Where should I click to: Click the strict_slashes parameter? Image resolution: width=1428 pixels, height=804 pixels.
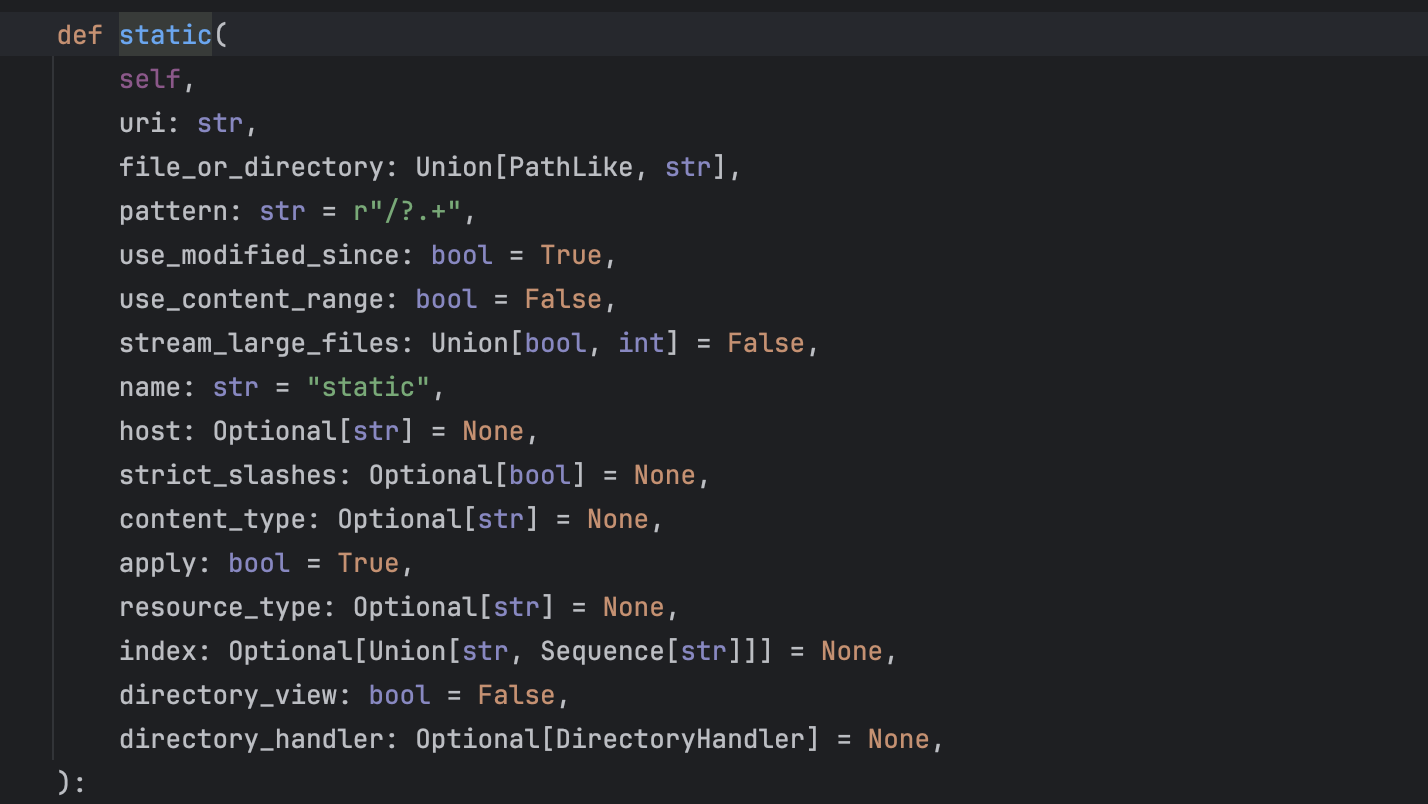coord(228,475)
